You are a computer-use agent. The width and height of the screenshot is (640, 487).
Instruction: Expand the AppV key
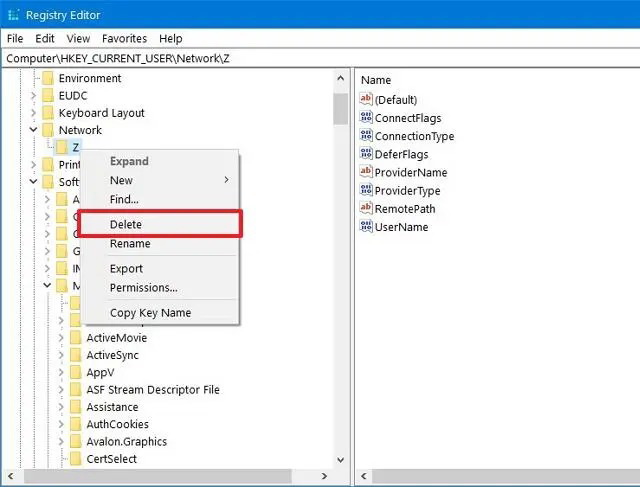[61, 373]
